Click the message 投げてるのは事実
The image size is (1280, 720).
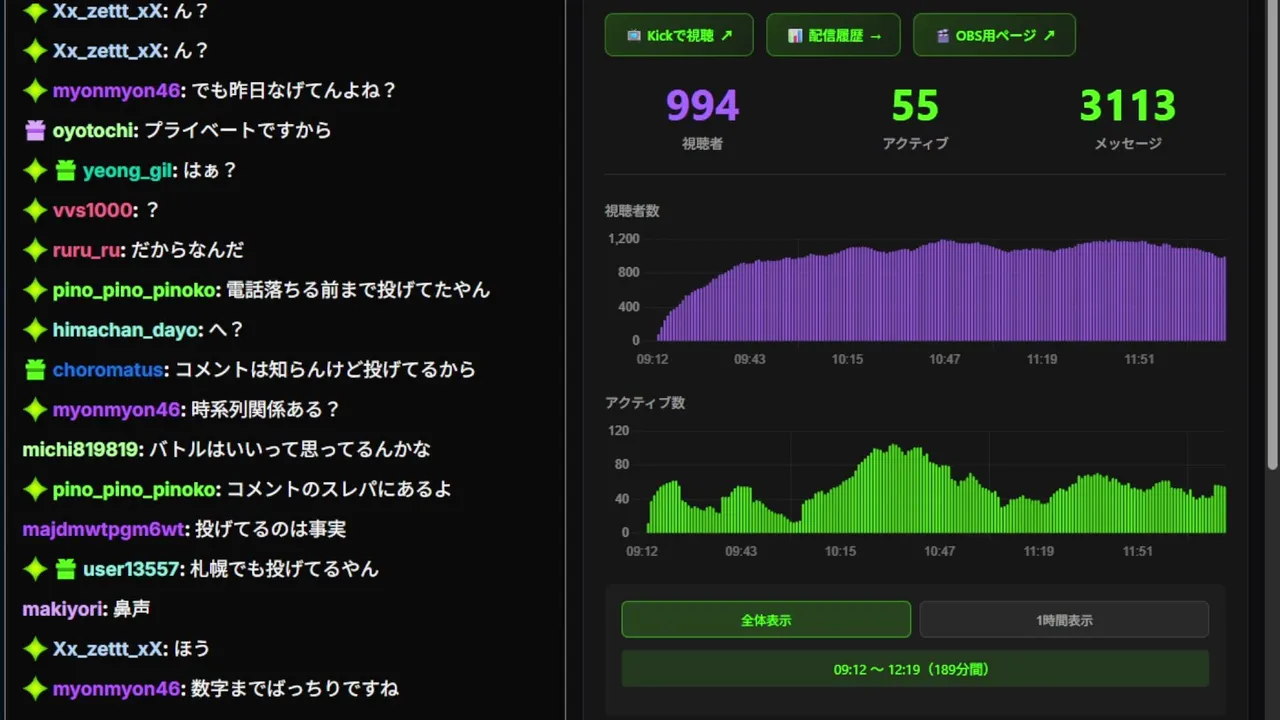coord(270,529)
